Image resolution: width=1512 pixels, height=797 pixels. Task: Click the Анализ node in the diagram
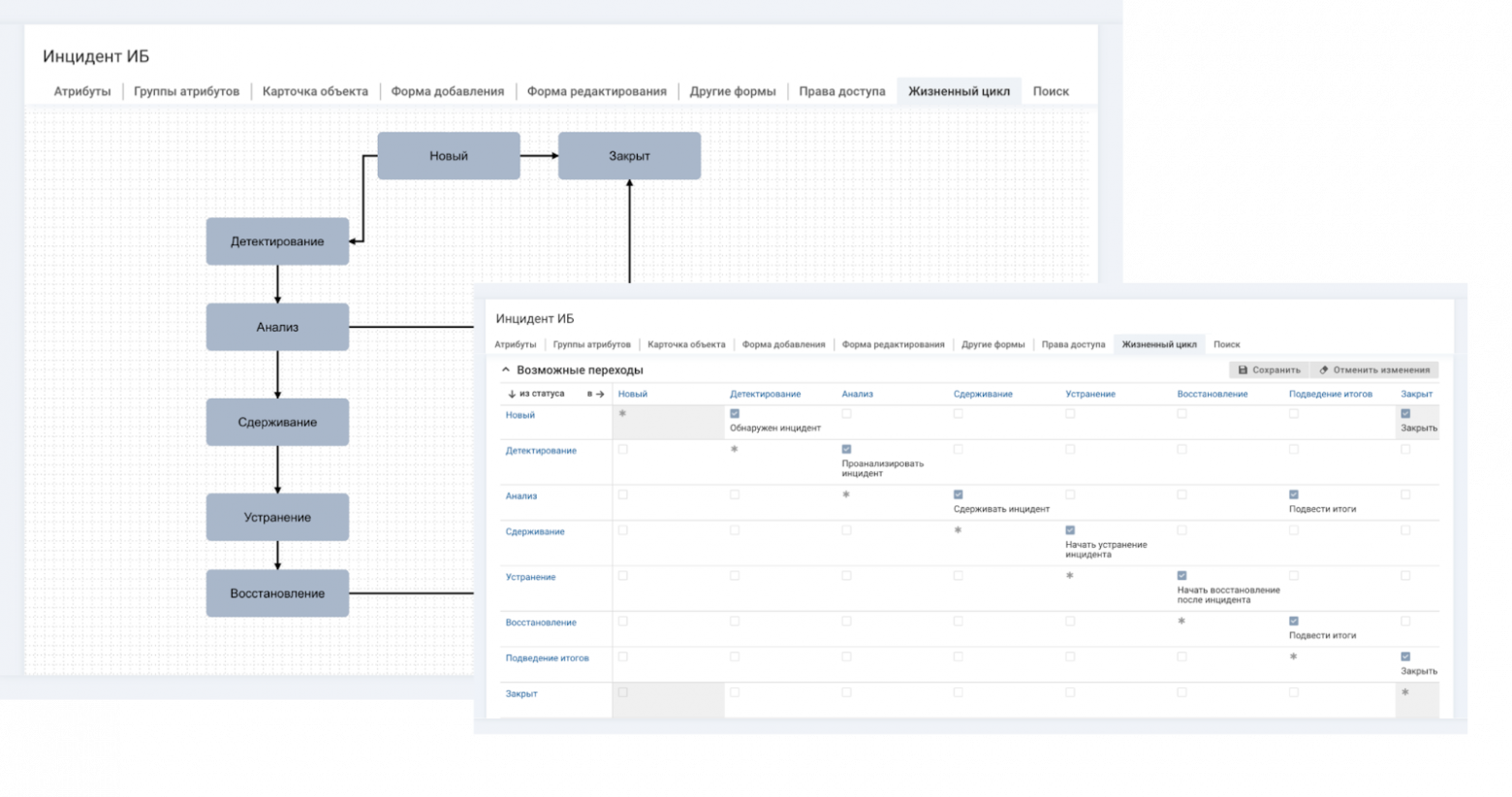pos(277,327)
